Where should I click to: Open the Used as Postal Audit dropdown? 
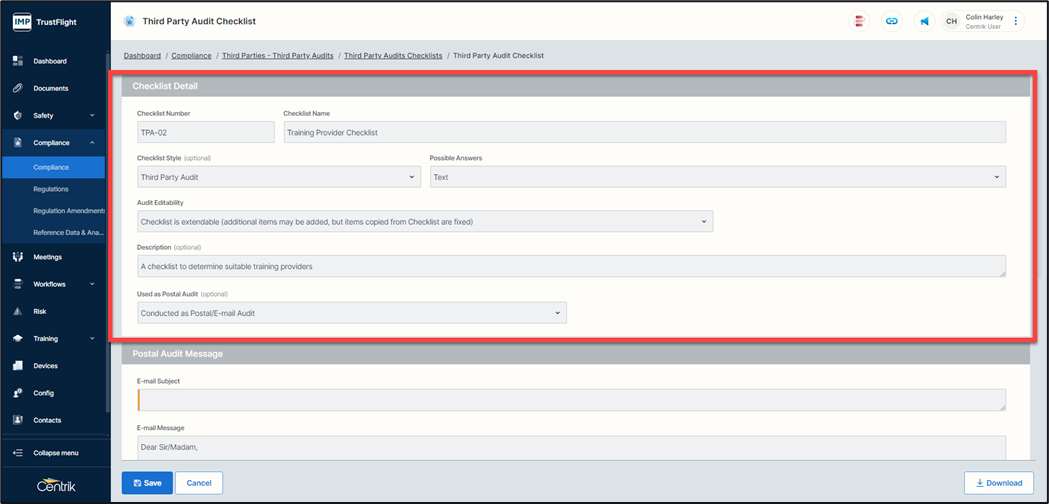click(x=352, y=313)
